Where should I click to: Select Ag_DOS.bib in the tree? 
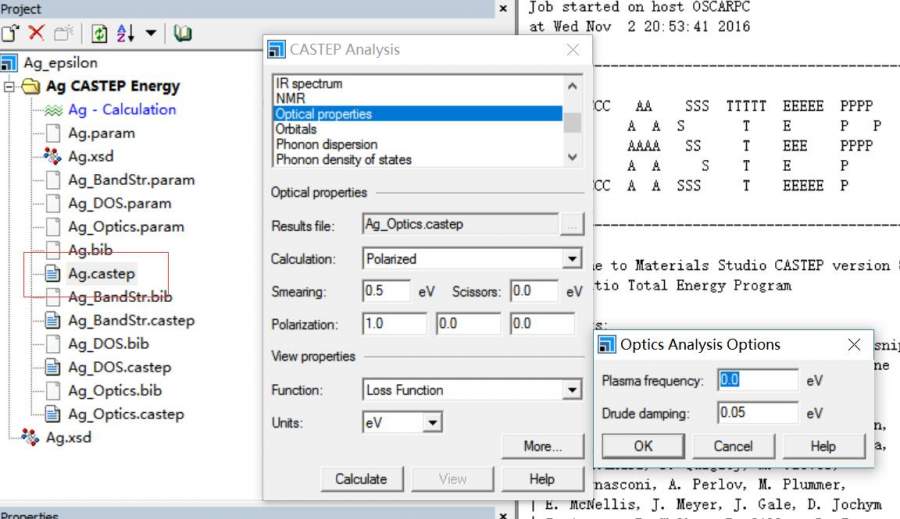108,344
